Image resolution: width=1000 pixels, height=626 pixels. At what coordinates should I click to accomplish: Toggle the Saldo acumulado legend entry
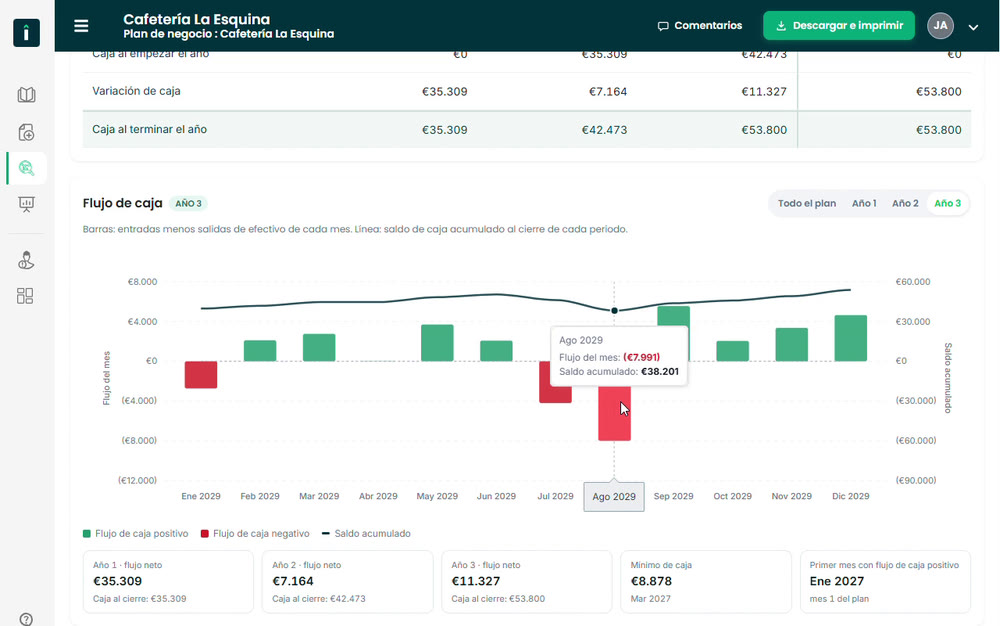(366, 534)
